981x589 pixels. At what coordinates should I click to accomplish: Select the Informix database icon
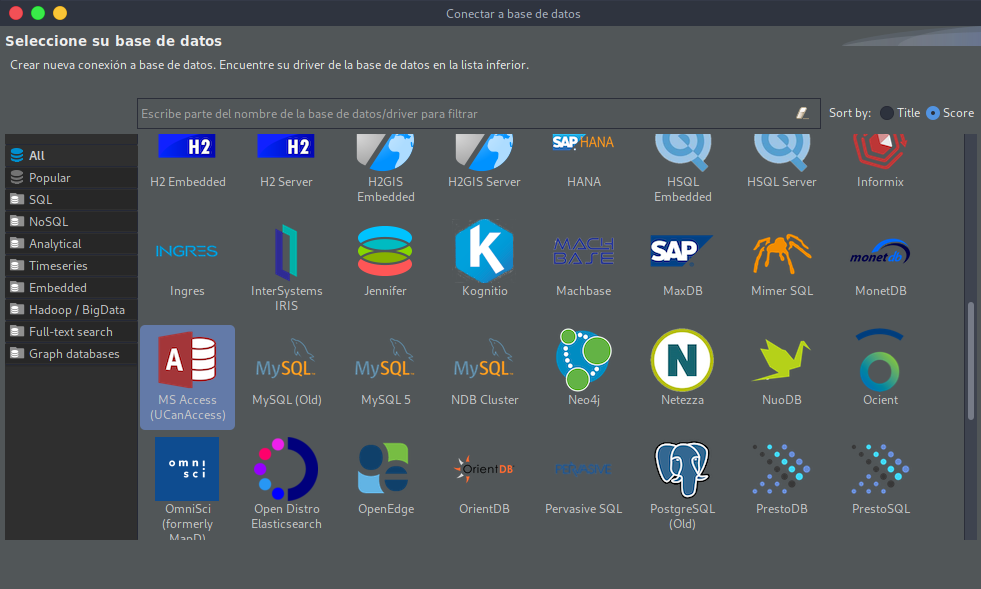880,151
